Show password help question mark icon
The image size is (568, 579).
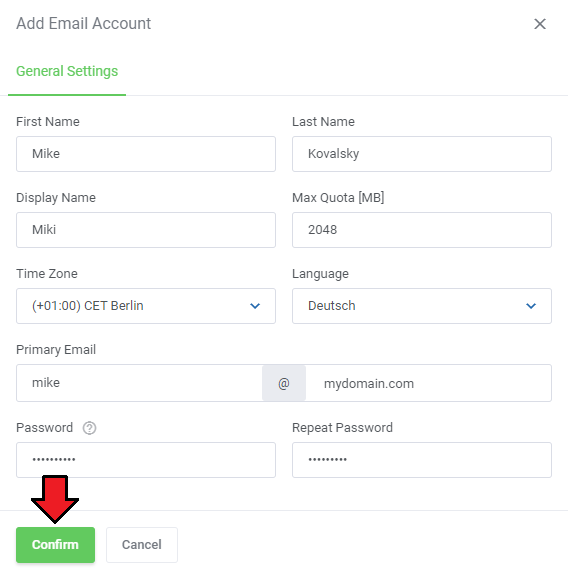point(89,428)
